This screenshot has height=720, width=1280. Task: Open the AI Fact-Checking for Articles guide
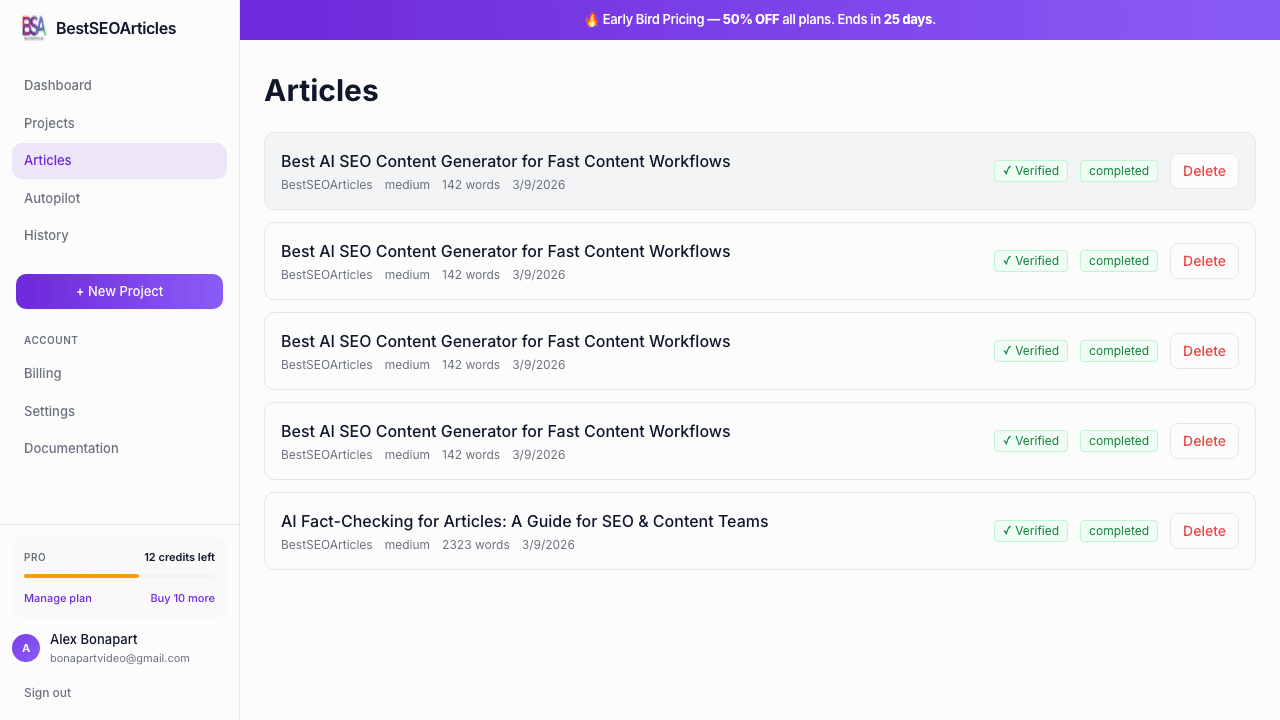(524, 521)
